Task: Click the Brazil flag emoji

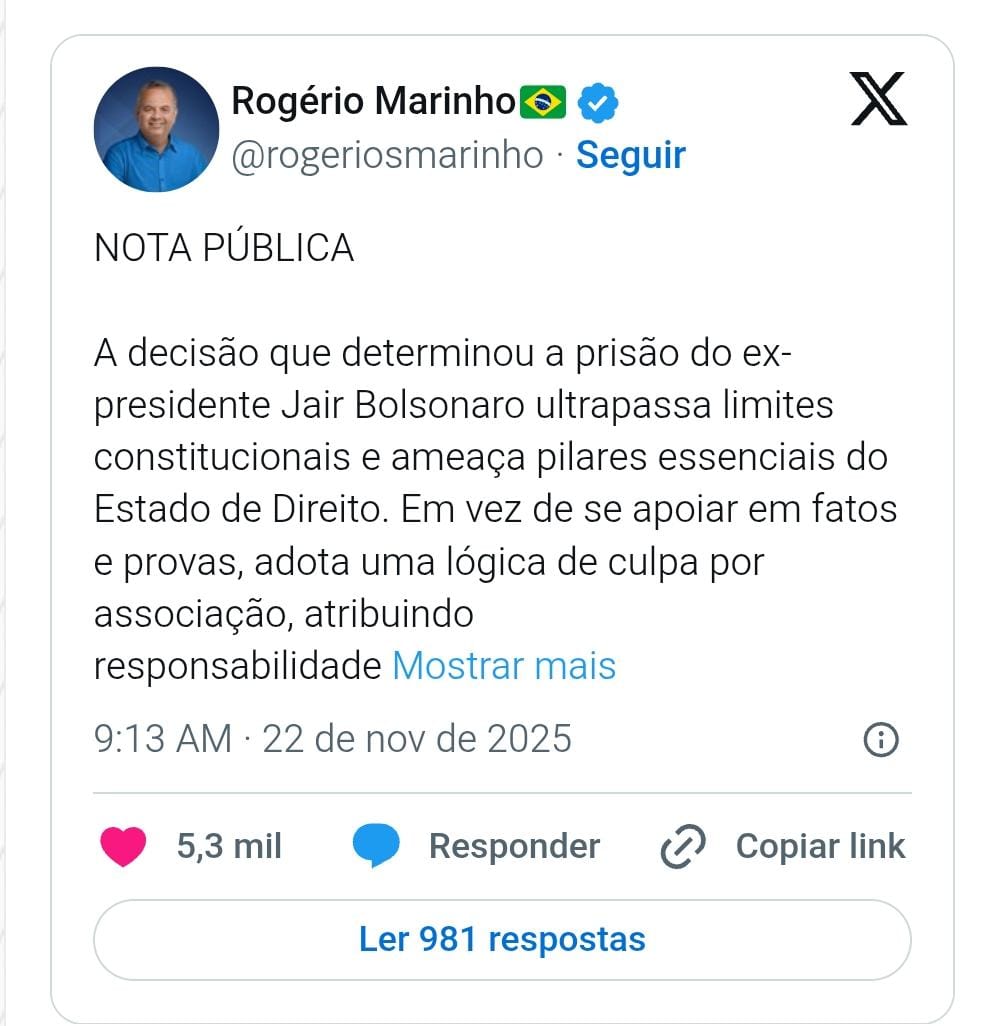Action: (x=543, y=101)
